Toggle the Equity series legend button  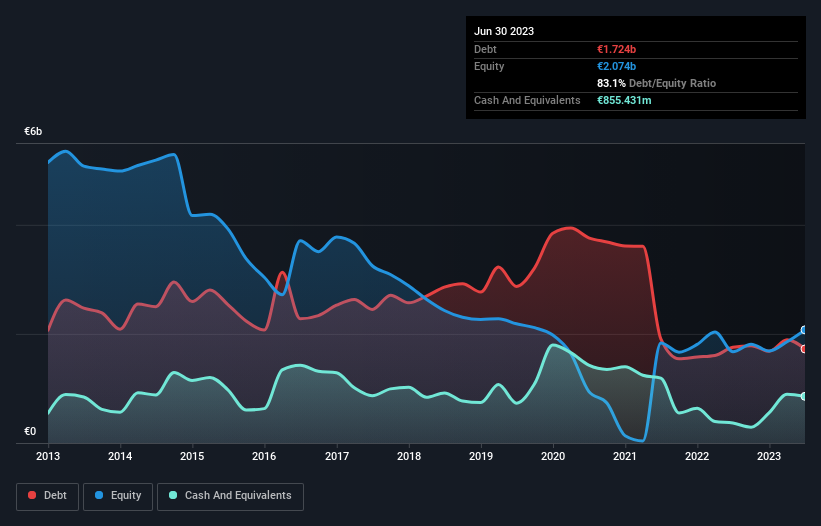tap(118, 496)
